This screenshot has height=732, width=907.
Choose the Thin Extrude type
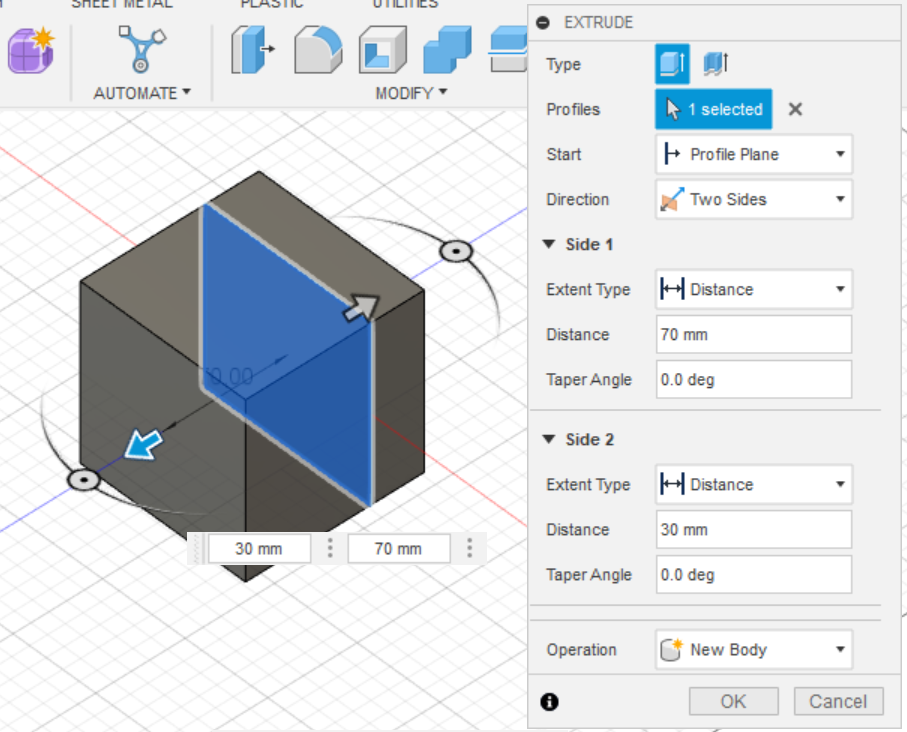[x=716, y=64]
